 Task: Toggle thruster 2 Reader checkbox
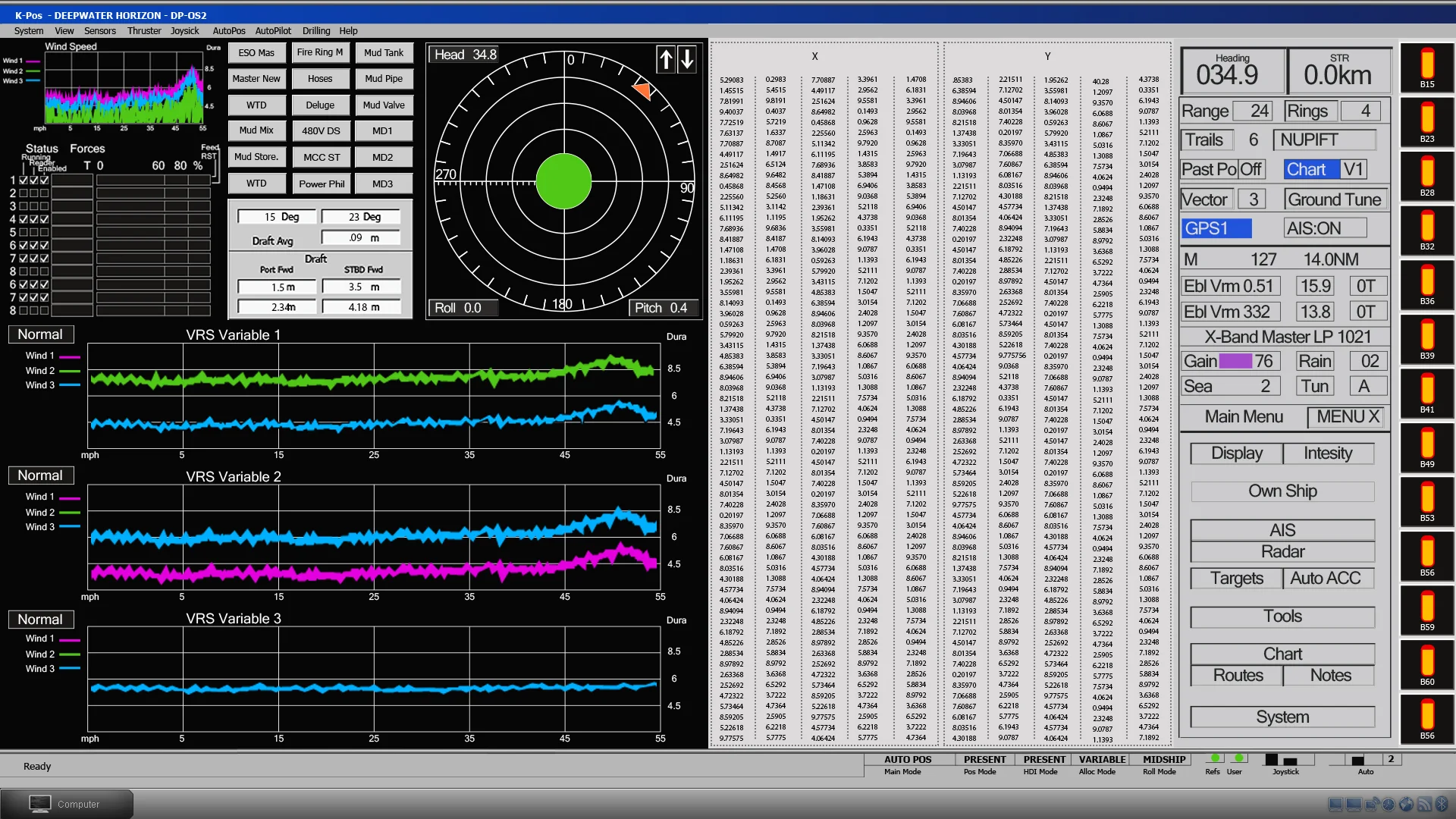coord(34,193)
